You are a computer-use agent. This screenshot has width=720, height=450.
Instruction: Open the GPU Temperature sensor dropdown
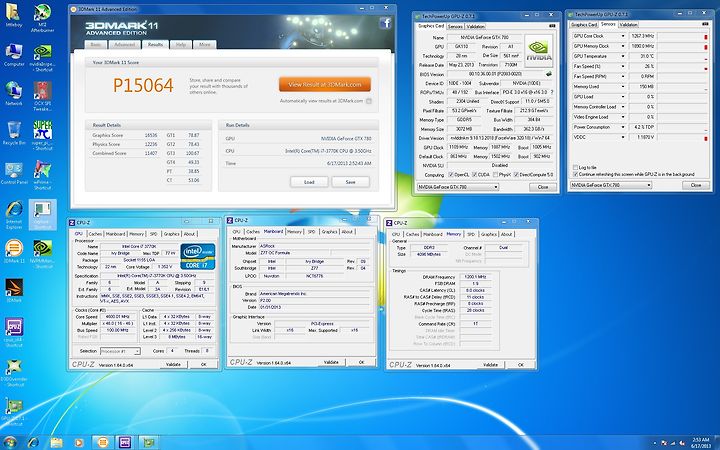623,56
